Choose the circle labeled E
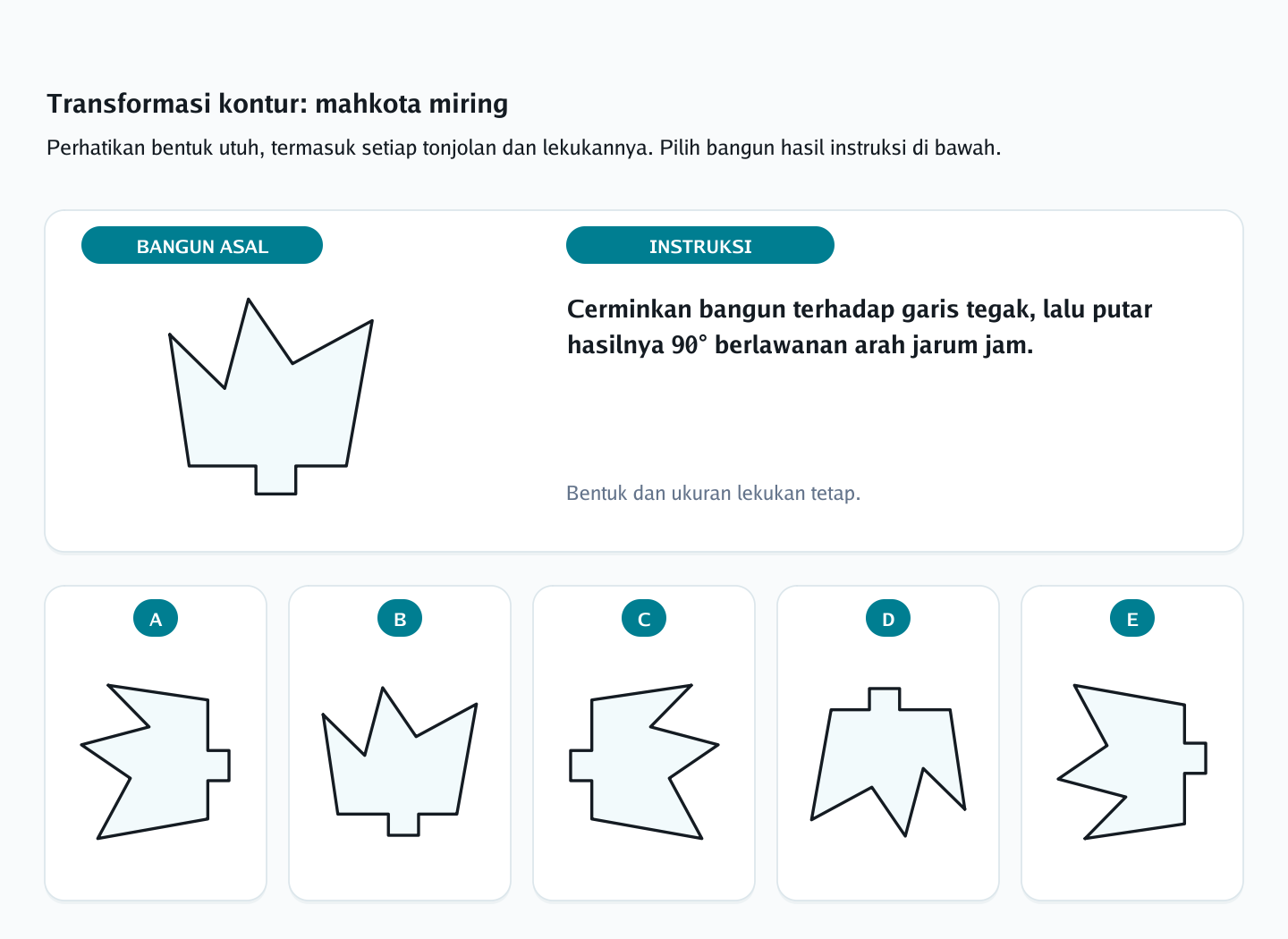 point(1132,618)
